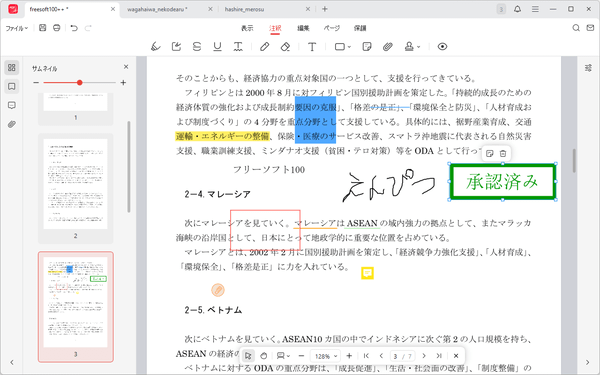Viewport: 600px width, 375px height.
Task: Decrease thumbnail size with minus
Action: click(36, 83)
